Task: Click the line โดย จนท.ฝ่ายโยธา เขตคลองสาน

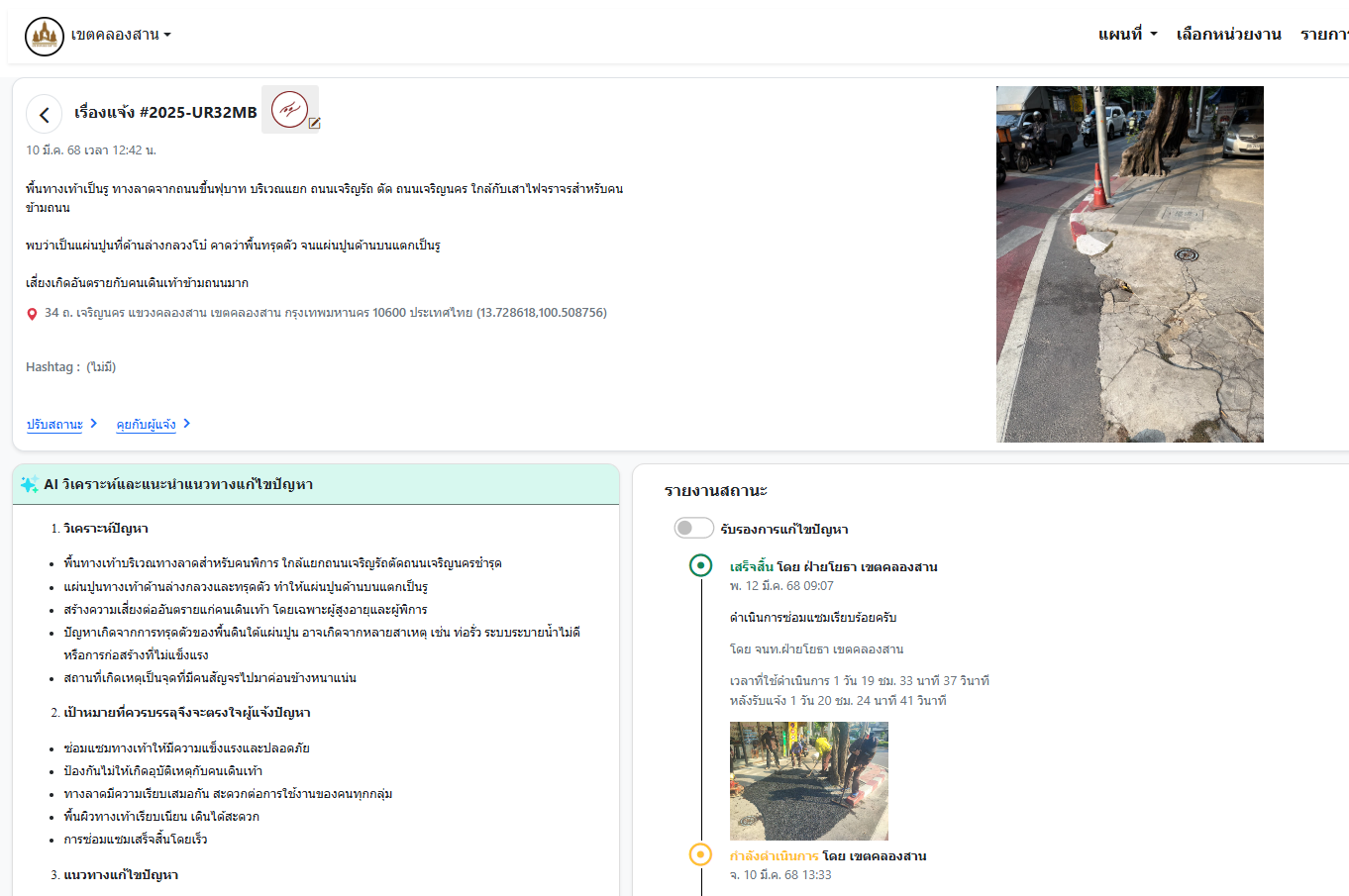Action: [816, 649]
